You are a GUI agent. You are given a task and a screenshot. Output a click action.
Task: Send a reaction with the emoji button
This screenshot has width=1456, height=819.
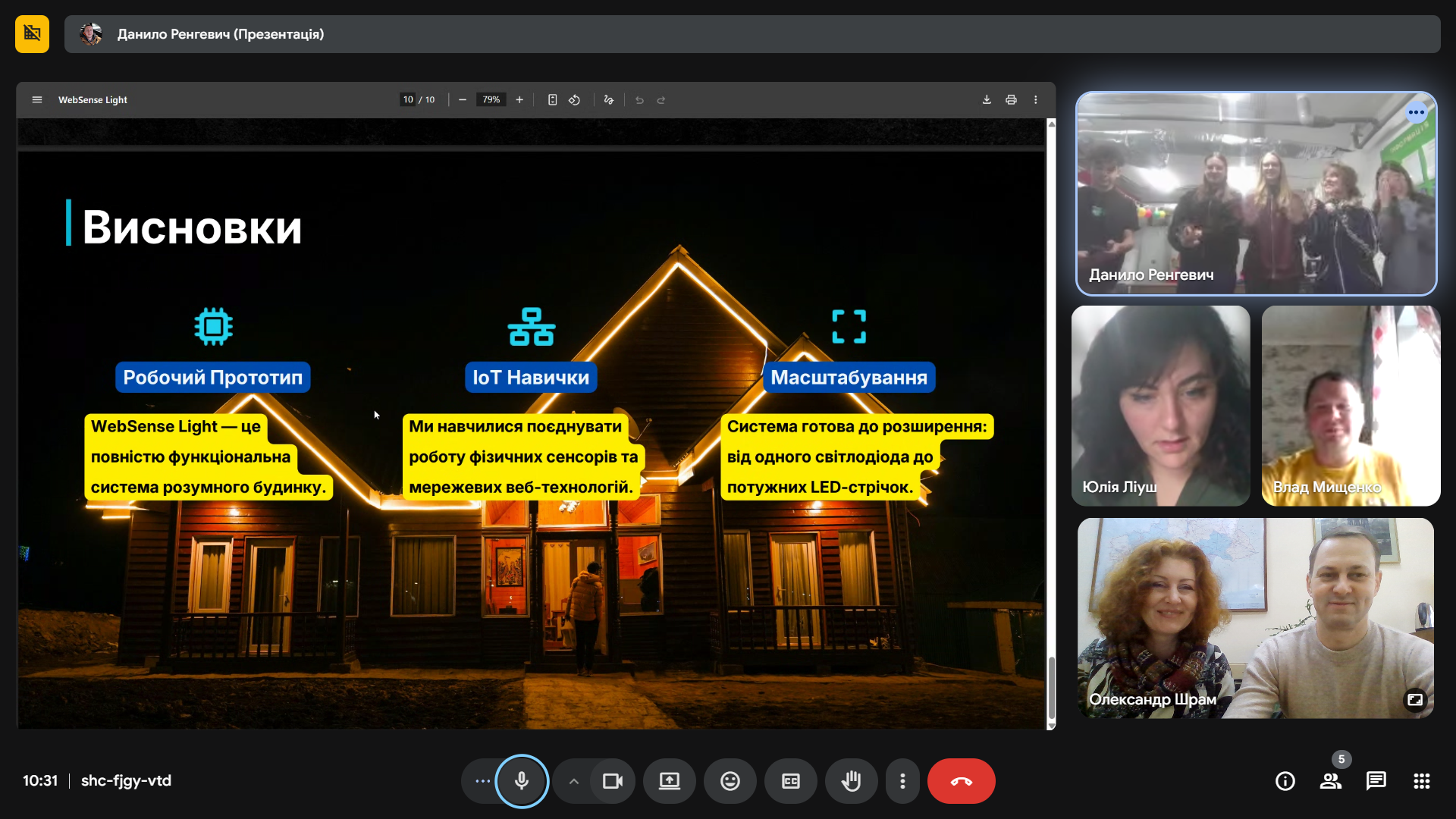pos(730,780)
